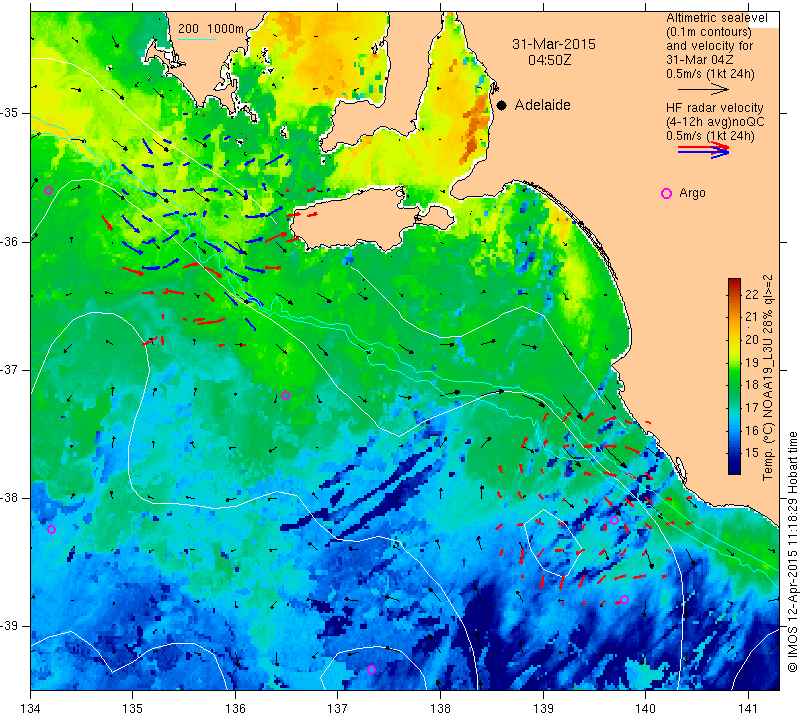Screen dimensions: 800x720
Task: Click the temperature color bar
Action: pos(734,377)
